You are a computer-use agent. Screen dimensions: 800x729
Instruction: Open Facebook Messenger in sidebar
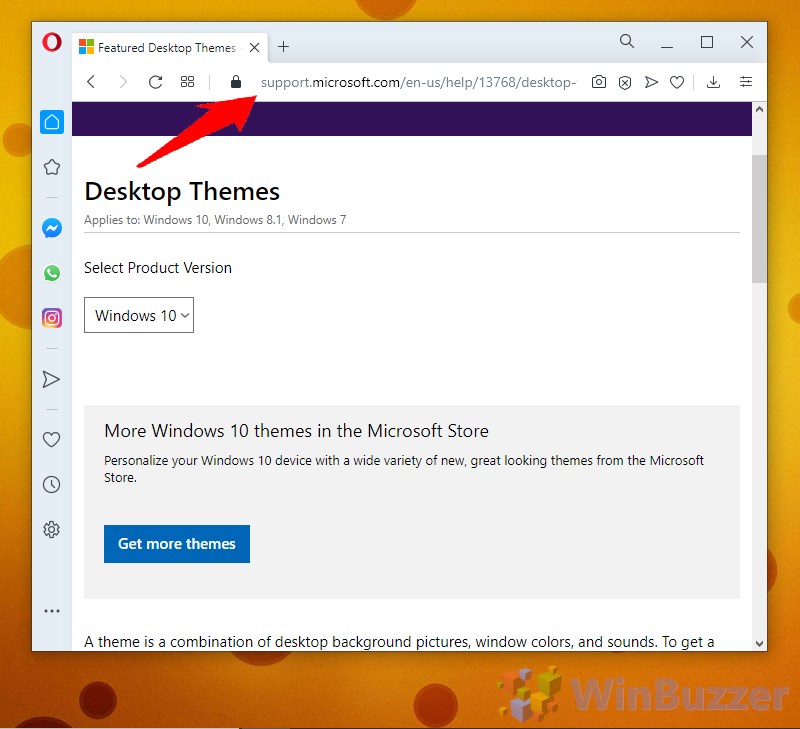pyautogui.click(x=52, y=228)
